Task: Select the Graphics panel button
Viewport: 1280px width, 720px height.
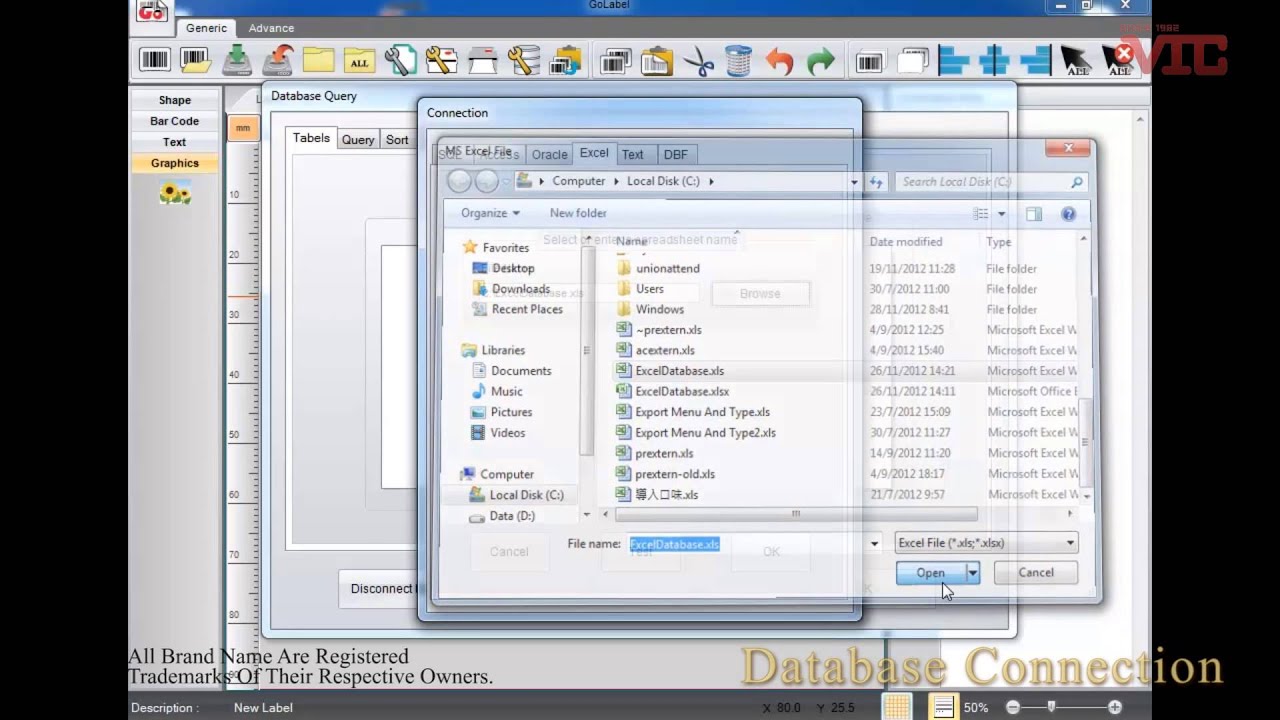Action: pos(175,163)
